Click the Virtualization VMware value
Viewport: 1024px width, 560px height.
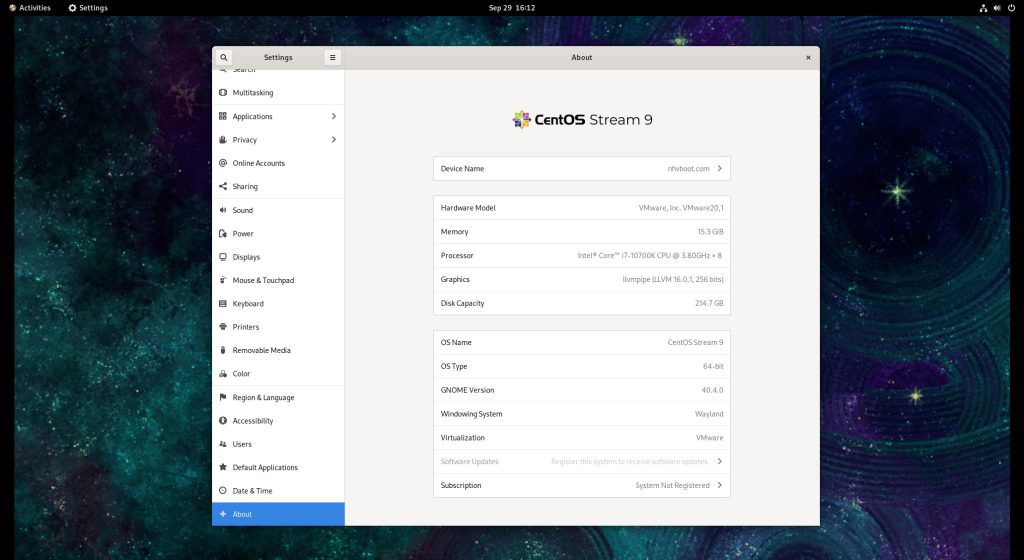[x=709, y=437]
